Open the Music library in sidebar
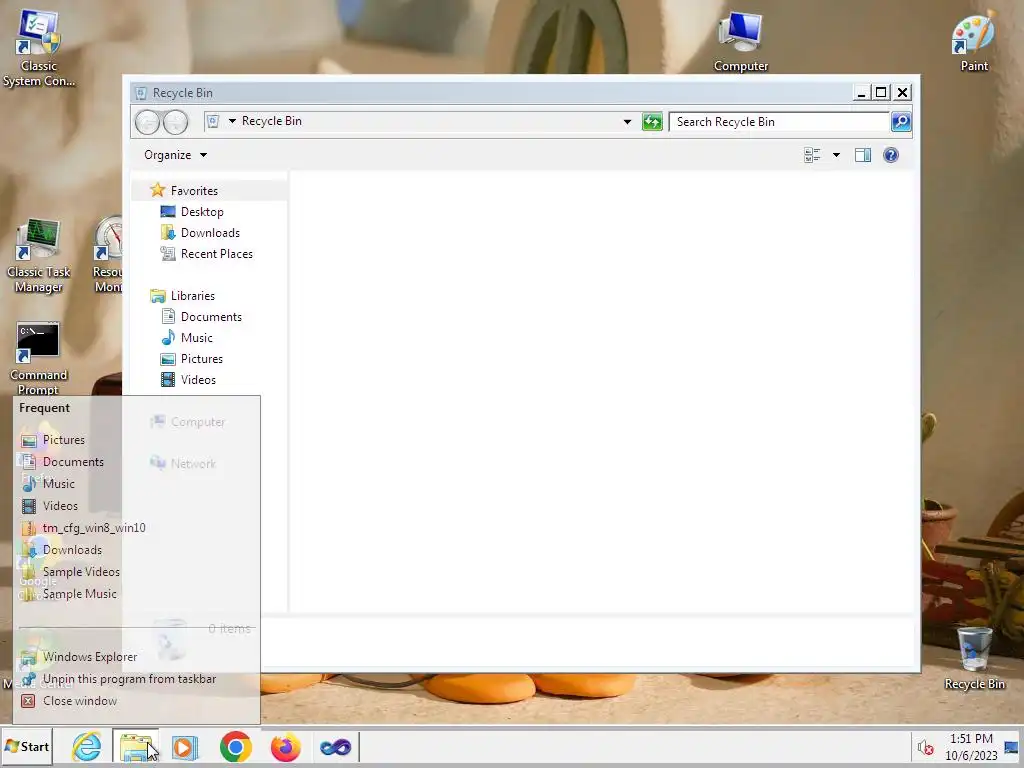The image size is (1024, 768). coord(187,337)
